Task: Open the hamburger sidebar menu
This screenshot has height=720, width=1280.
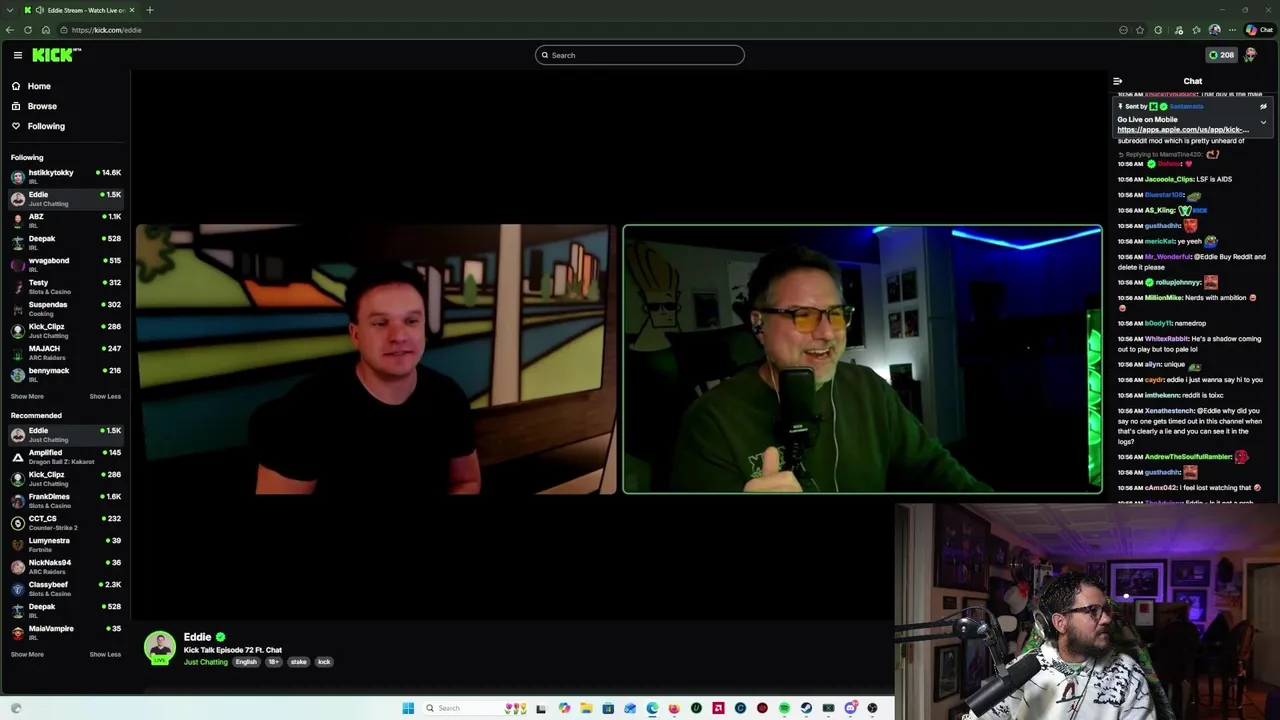Action: tap(17, 55)
